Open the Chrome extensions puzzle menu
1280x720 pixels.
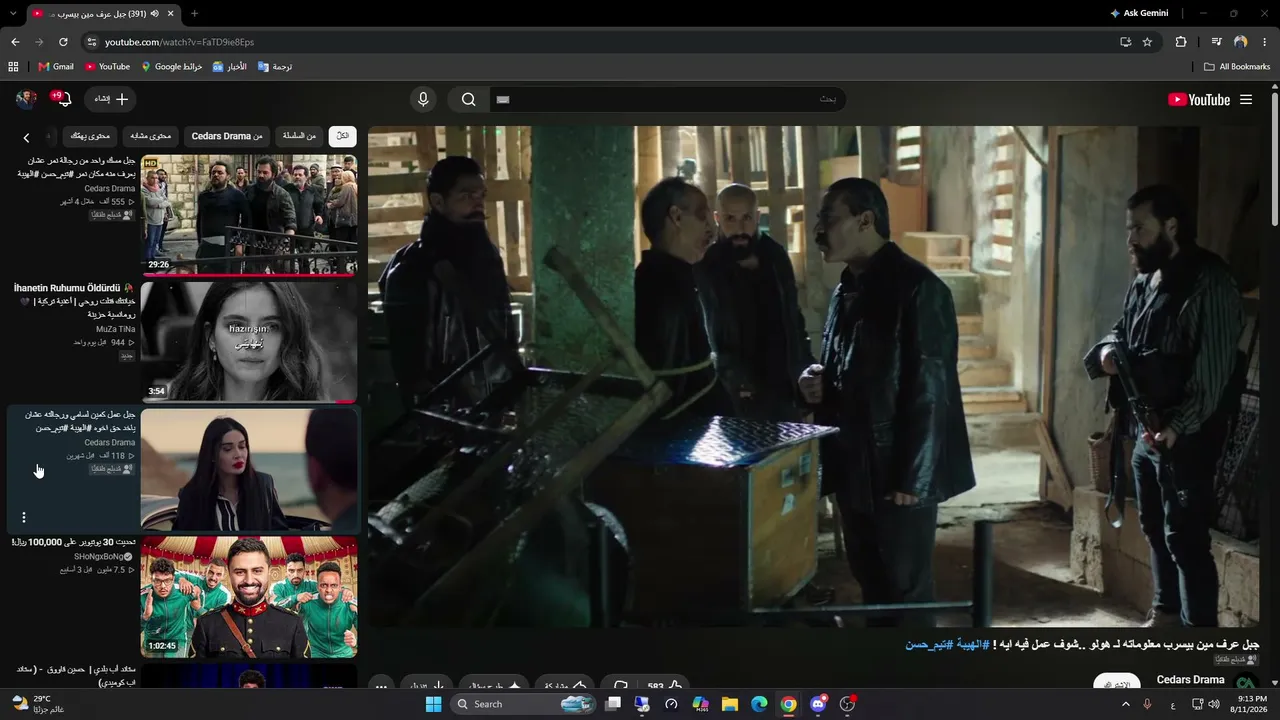click(1181, 42)
